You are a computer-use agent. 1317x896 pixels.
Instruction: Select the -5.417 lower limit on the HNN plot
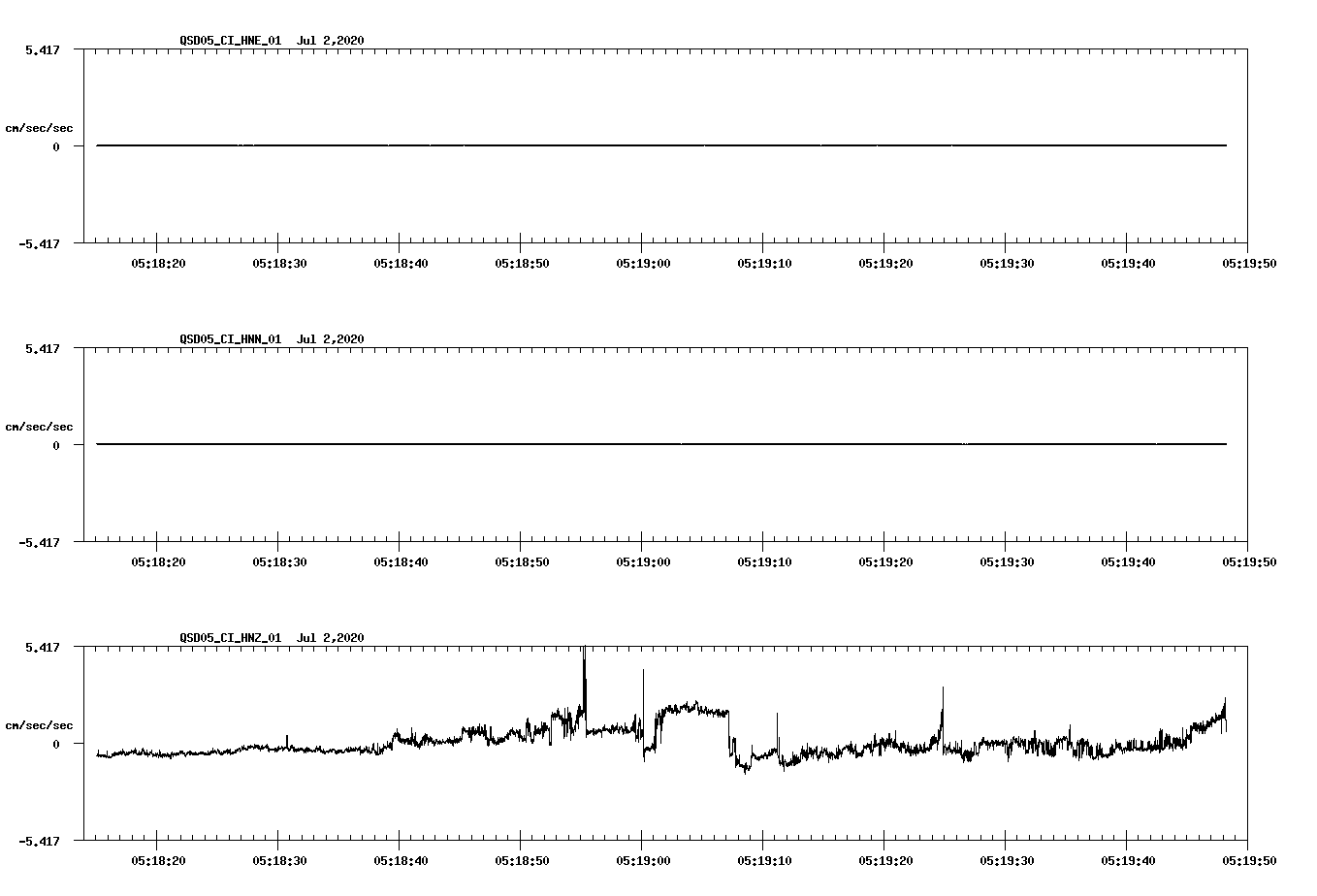(38, 542)
